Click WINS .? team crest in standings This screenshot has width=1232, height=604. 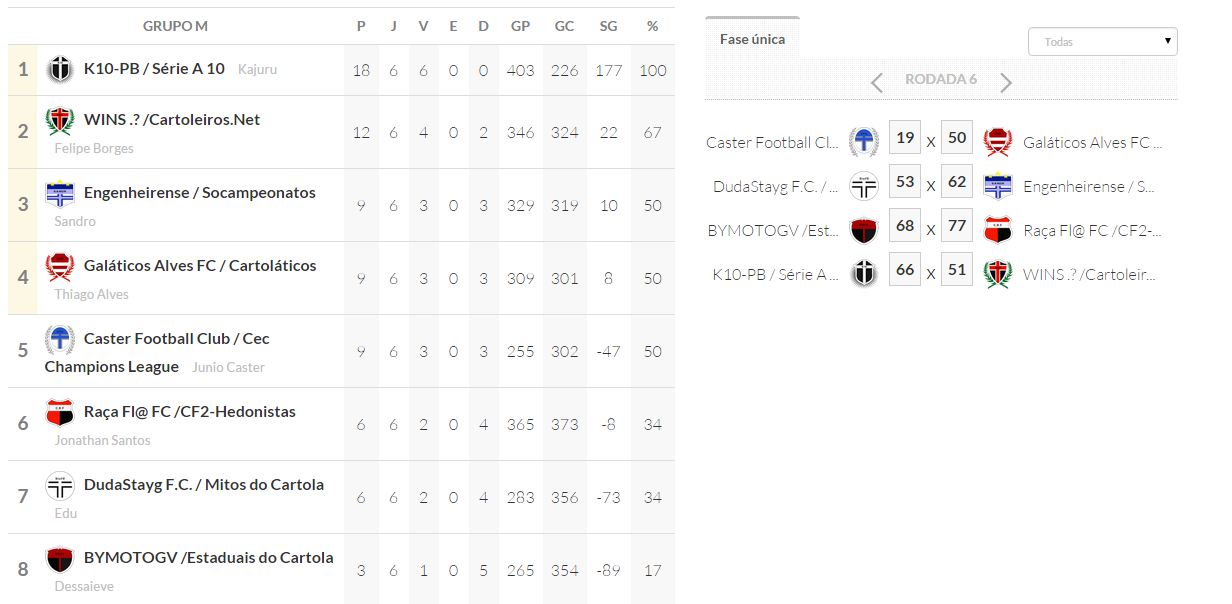60,121
